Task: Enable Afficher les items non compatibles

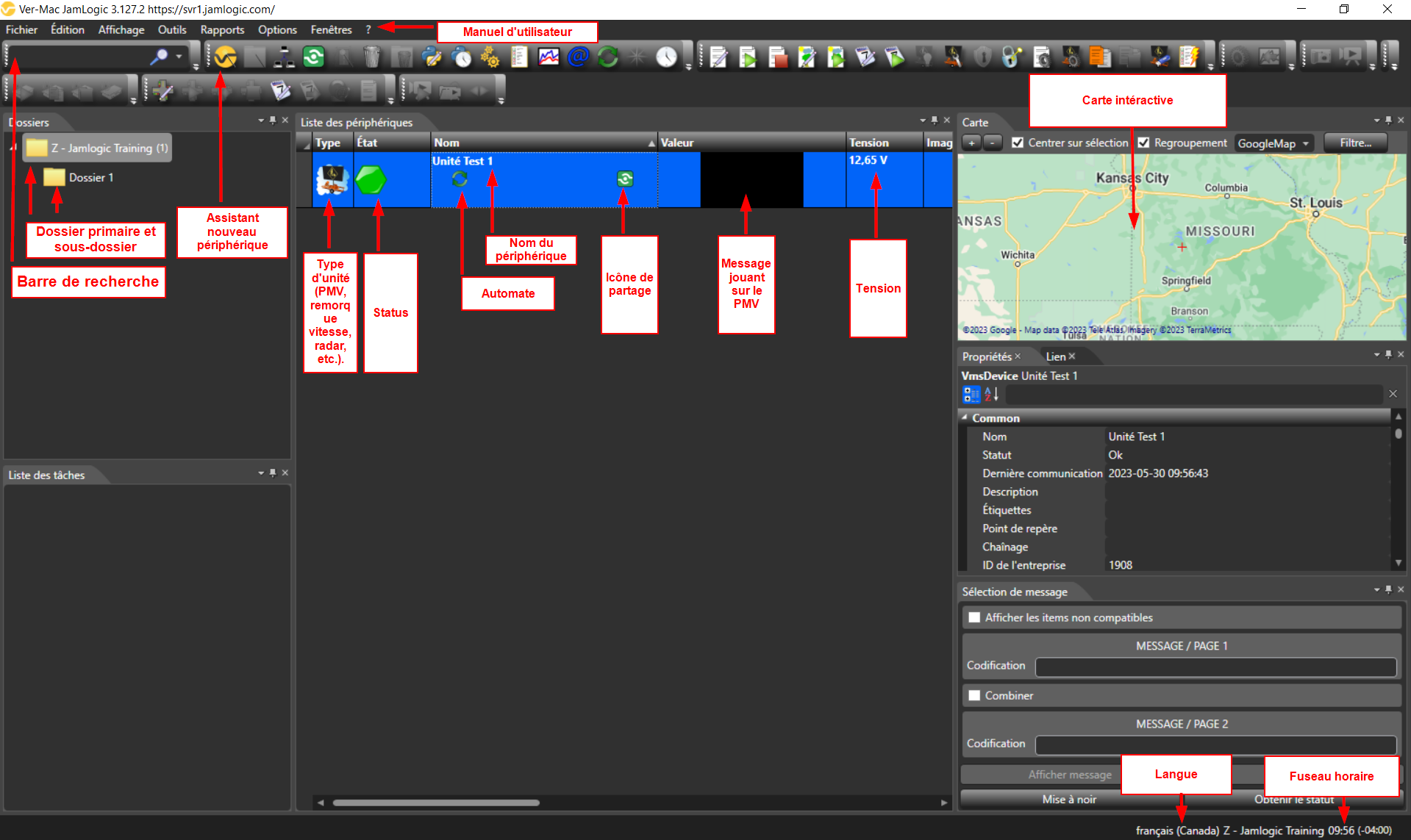Action: point(974,617)
